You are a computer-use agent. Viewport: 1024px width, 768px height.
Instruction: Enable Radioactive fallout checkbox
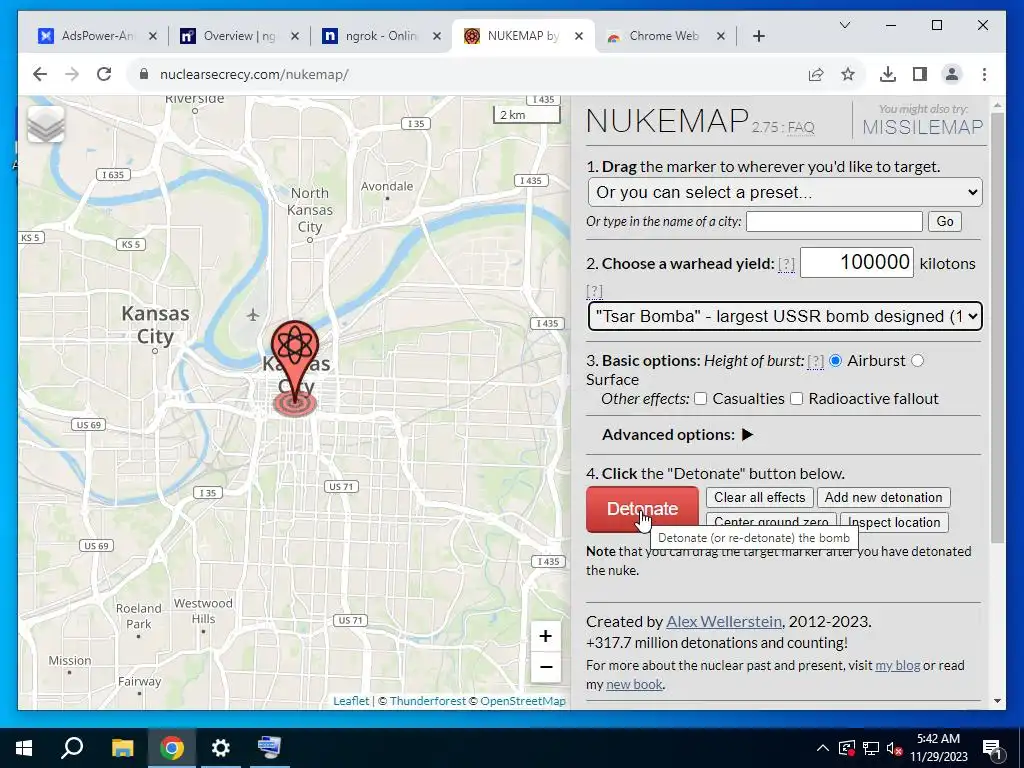tap(797, 398)
